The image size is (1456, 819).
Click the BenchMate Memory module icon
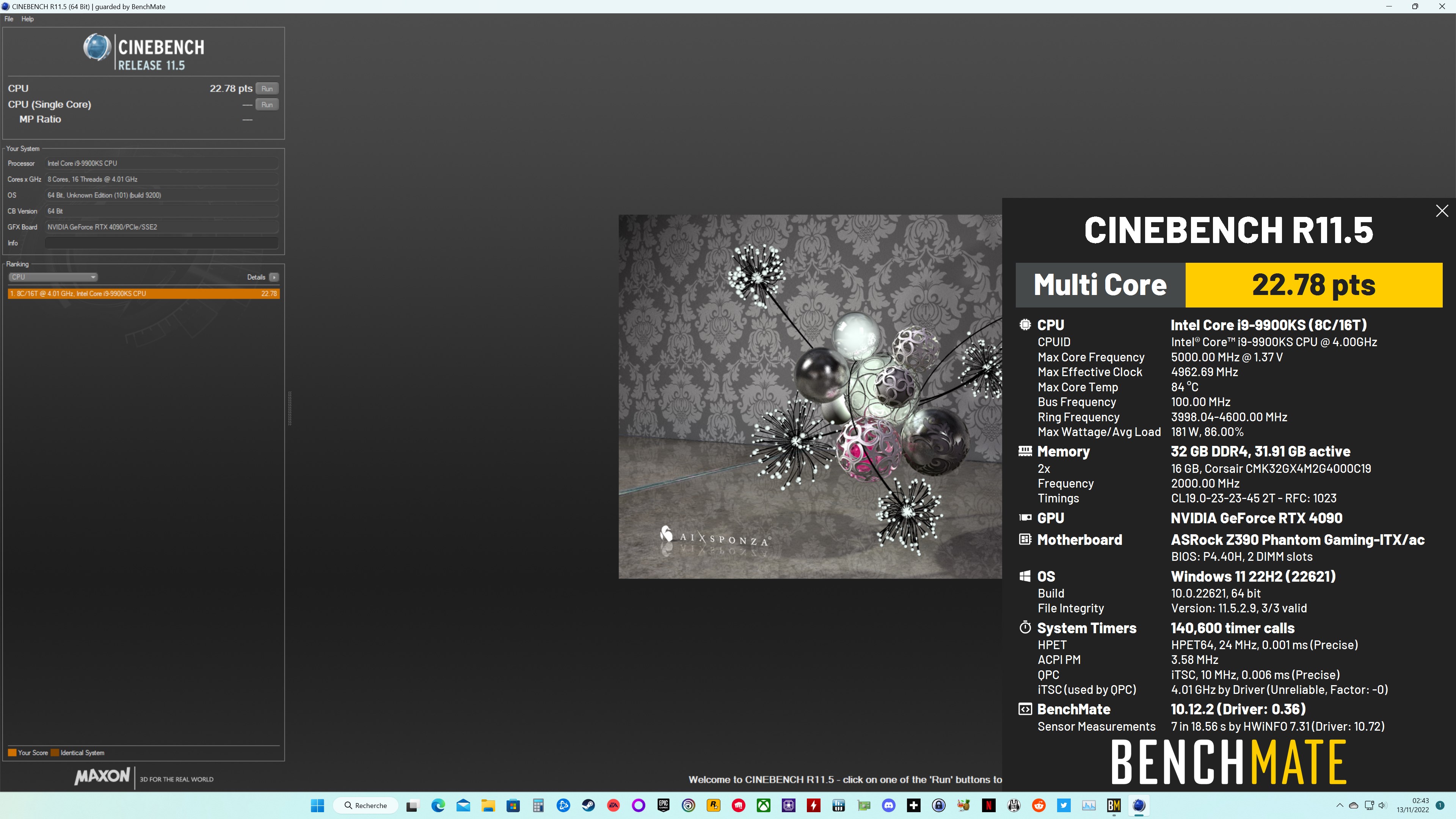(x=1025, y=451)
